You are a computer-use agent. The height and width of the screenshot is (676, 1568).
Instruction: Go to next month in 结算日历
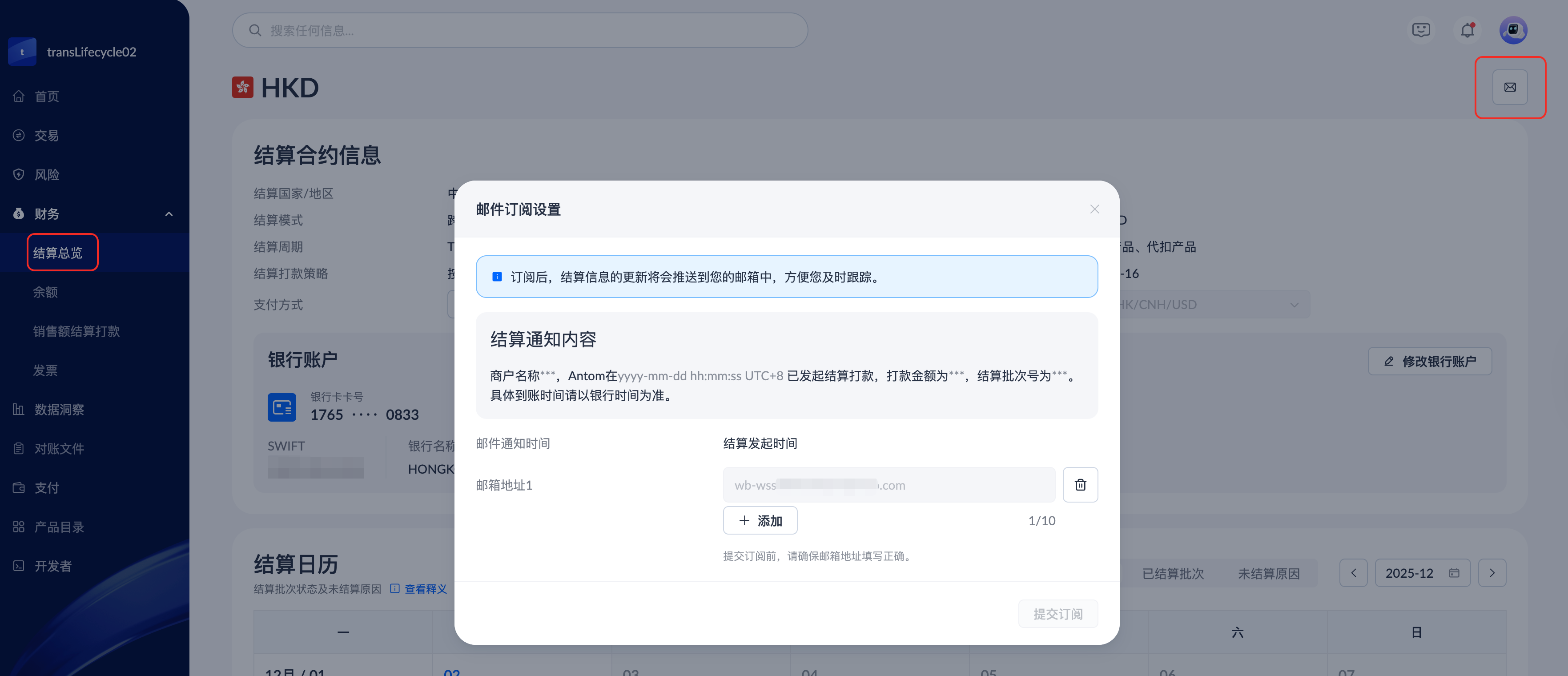coord(1492,573)
